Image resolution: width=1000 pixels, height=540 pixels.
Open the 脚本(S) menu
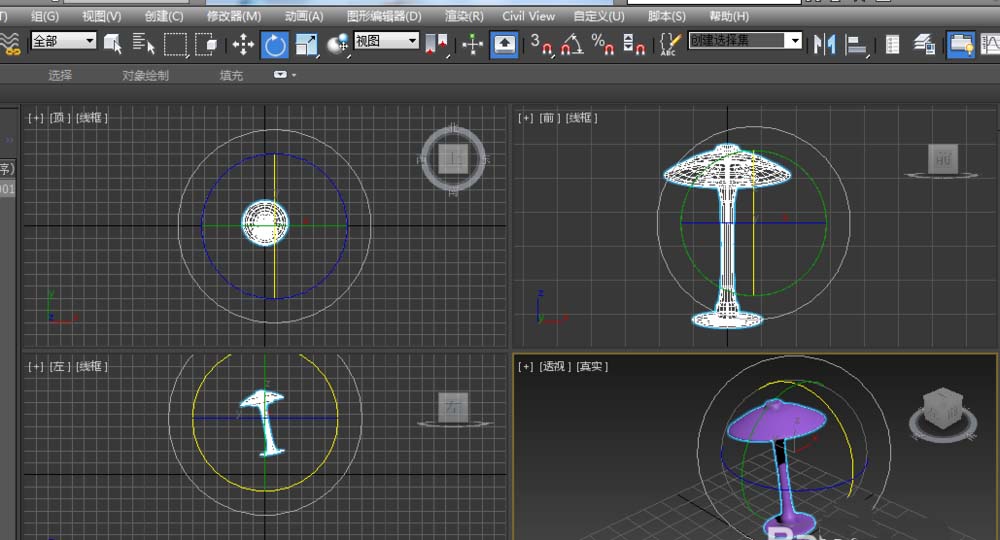(666, 16)
